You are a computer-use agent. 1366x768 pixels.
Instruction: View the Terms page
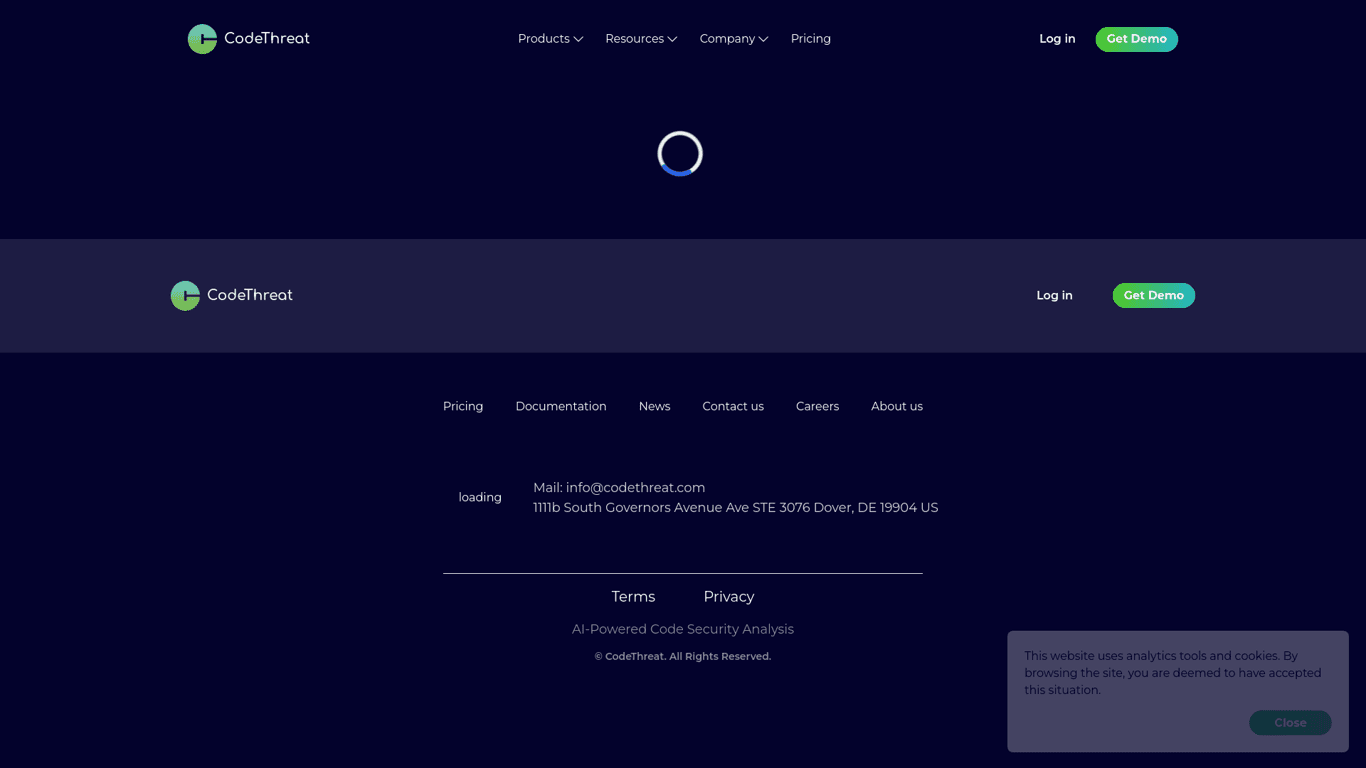(633, 597)
